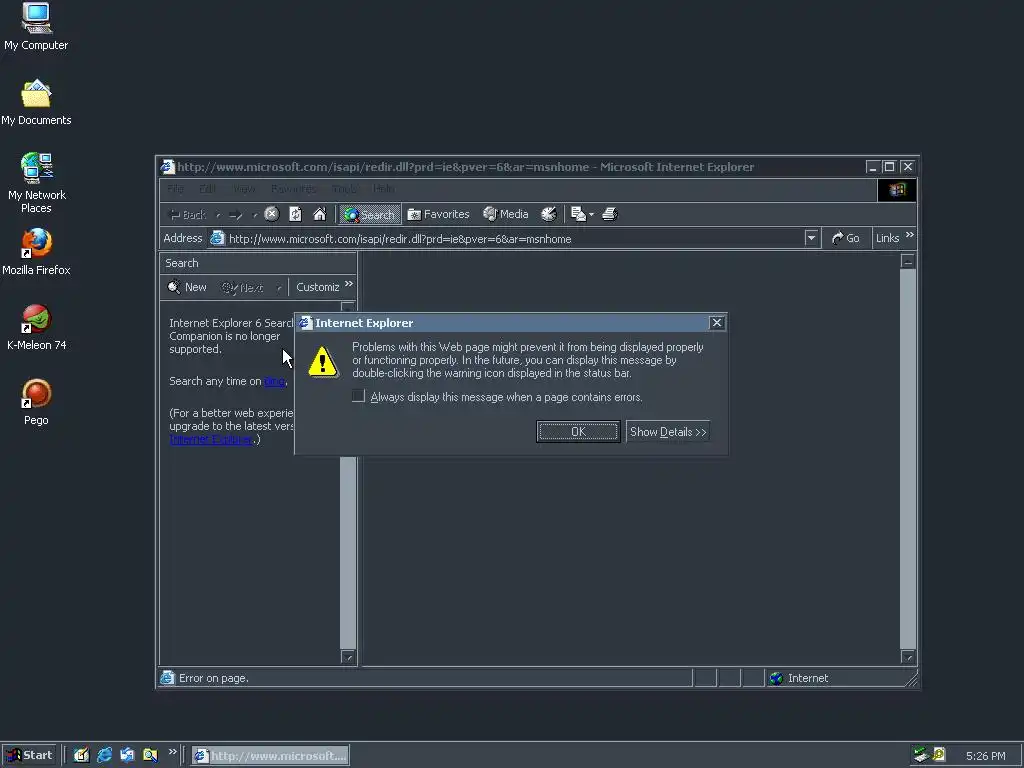Open the Start menu button

[29, 755]
